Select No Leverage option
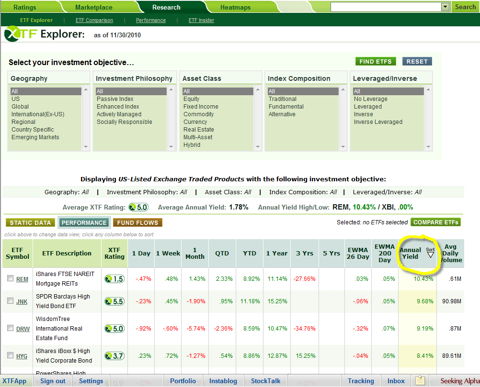This screenshot has width=480, height=387. [371, 99]
